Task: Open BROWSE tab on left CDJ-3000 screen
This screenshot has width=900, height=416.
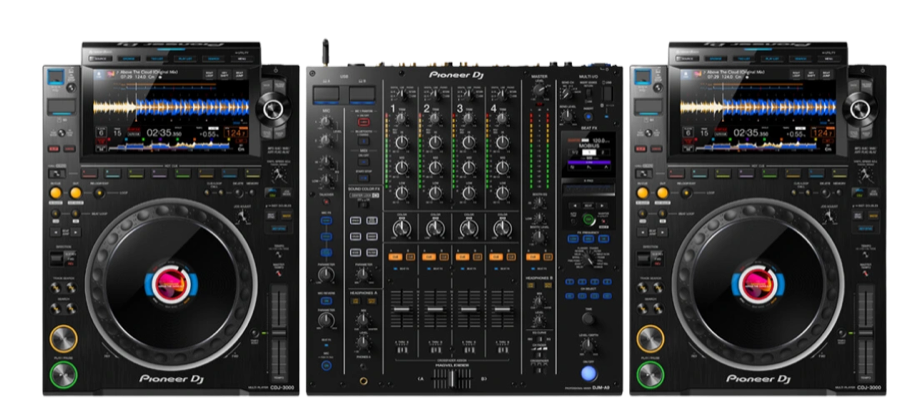Action: [130, 59]
